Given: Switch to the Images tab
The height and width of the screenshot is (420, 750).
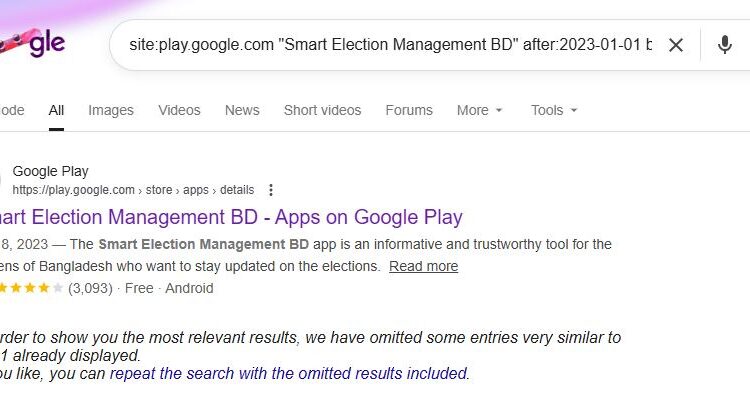Looking at the screenshot, I should [x=109, y=110].
